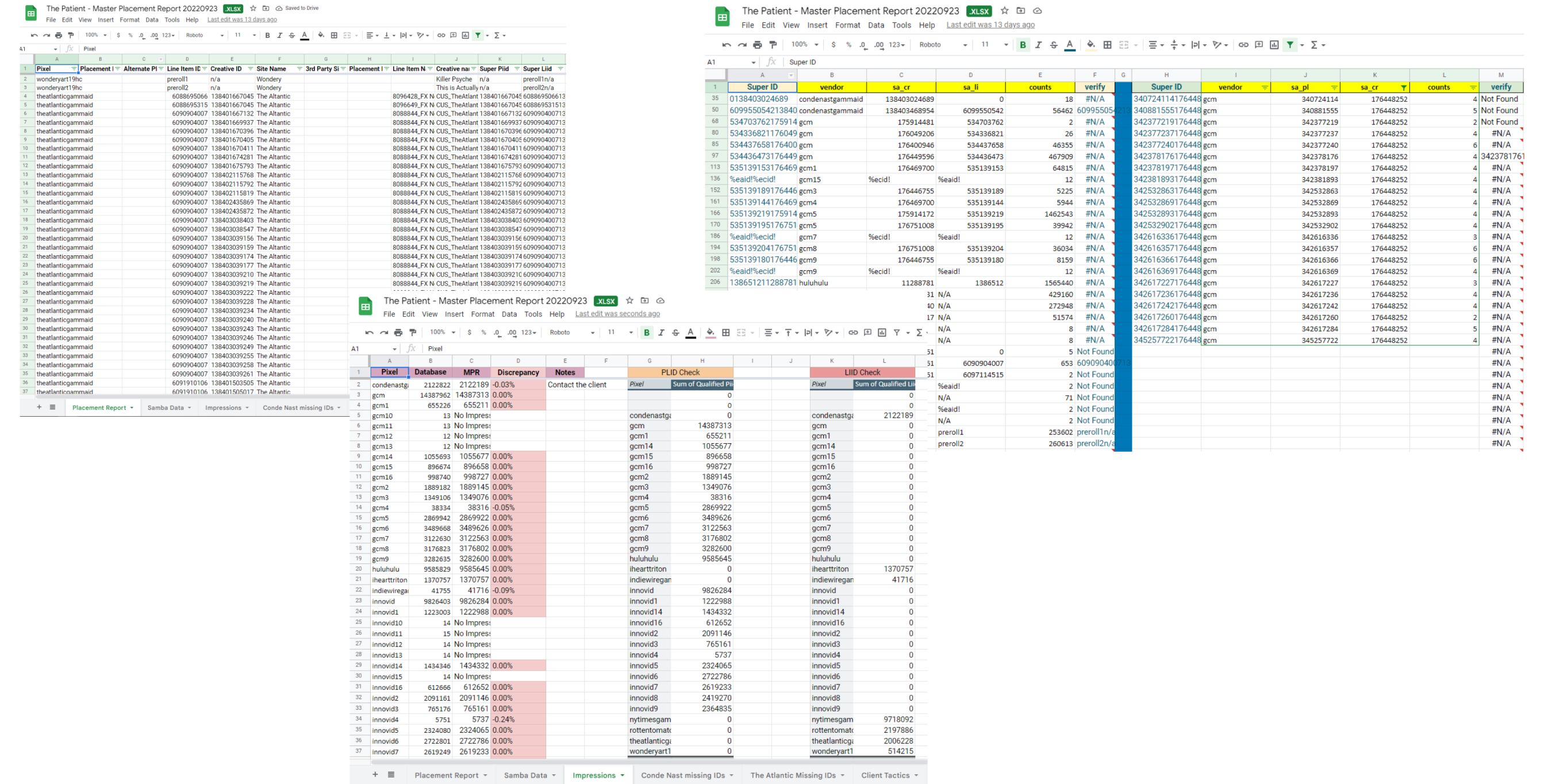
Task: Open text wrapping dropdown in the Saved to Drive window
Action: coord(406,36)
